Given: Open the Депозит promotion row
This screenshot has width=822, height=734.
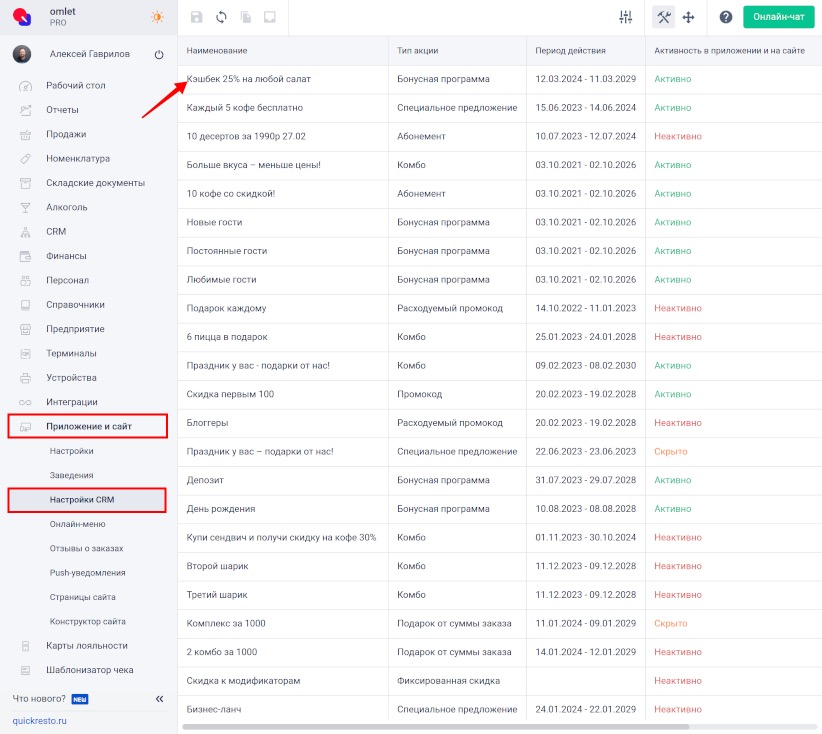Looking at the screenshot, I should (500, 480).
